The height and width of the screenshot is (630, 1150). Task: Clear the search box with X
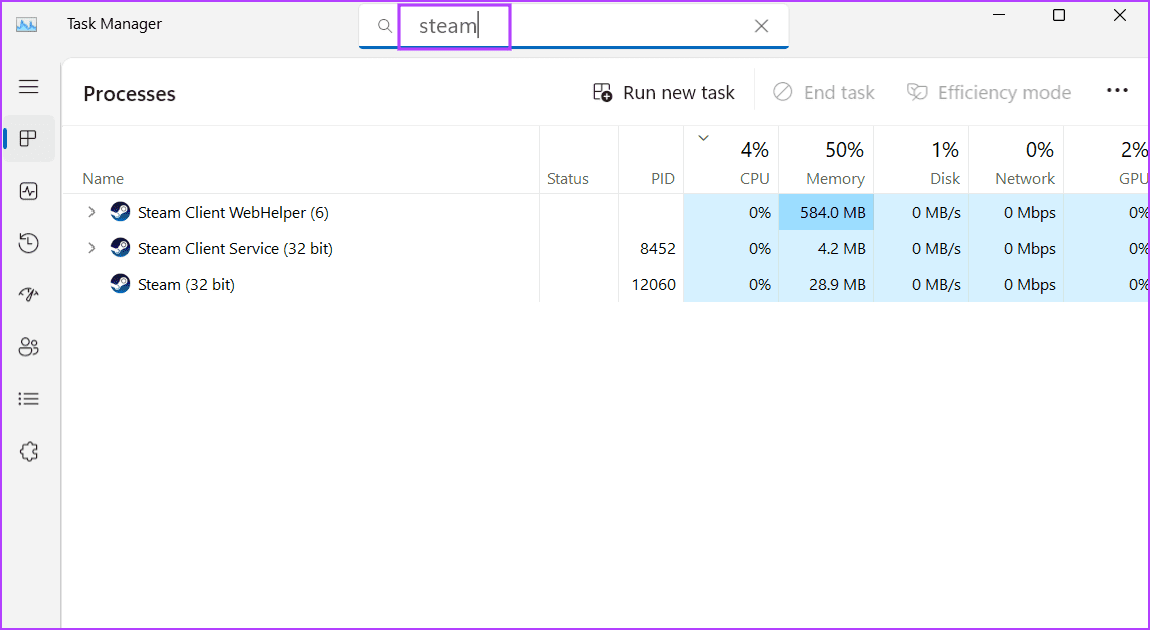click(761, 26)
